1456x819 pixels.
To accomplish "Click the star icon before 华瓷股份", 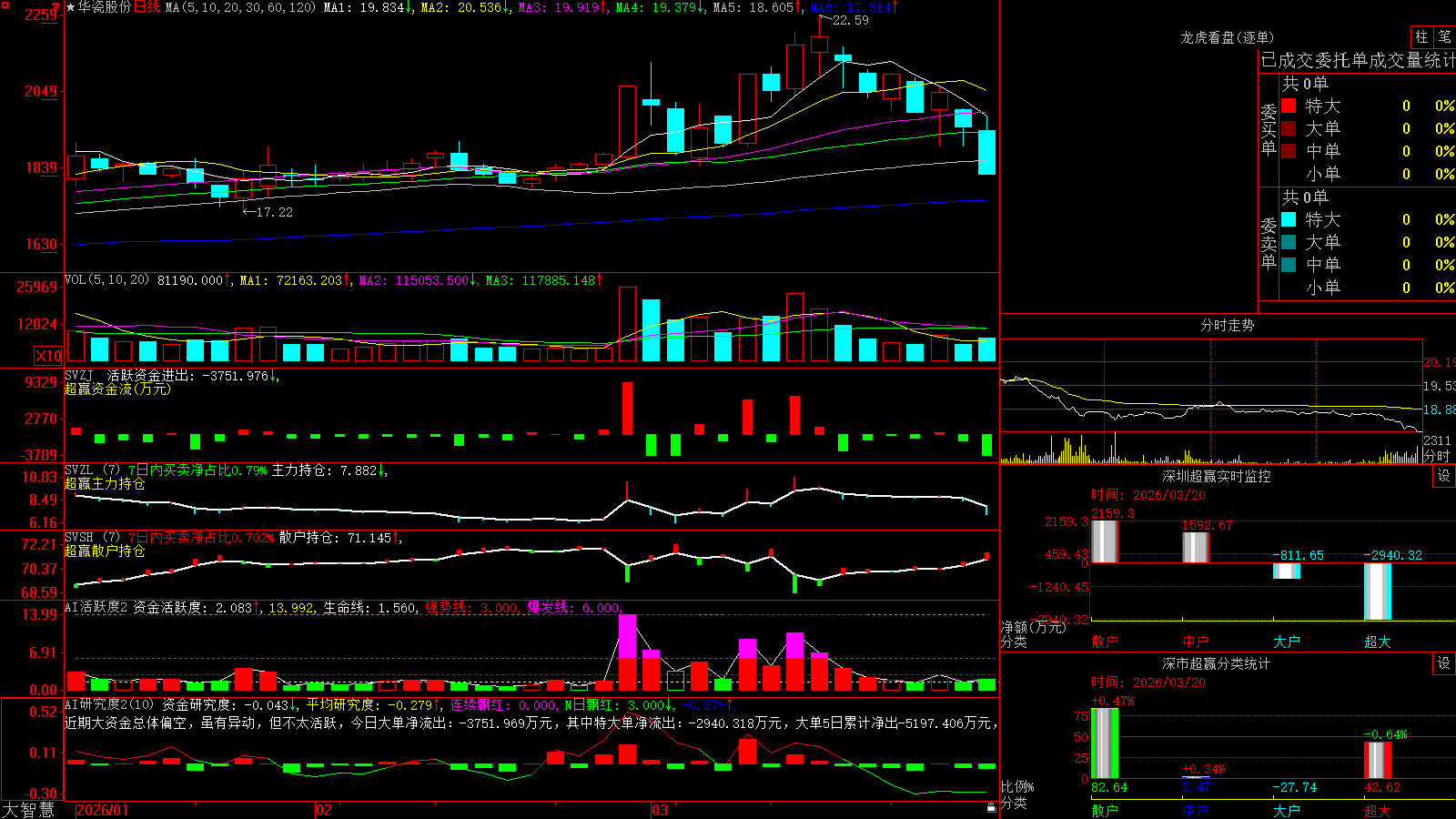I will [71, 7].
